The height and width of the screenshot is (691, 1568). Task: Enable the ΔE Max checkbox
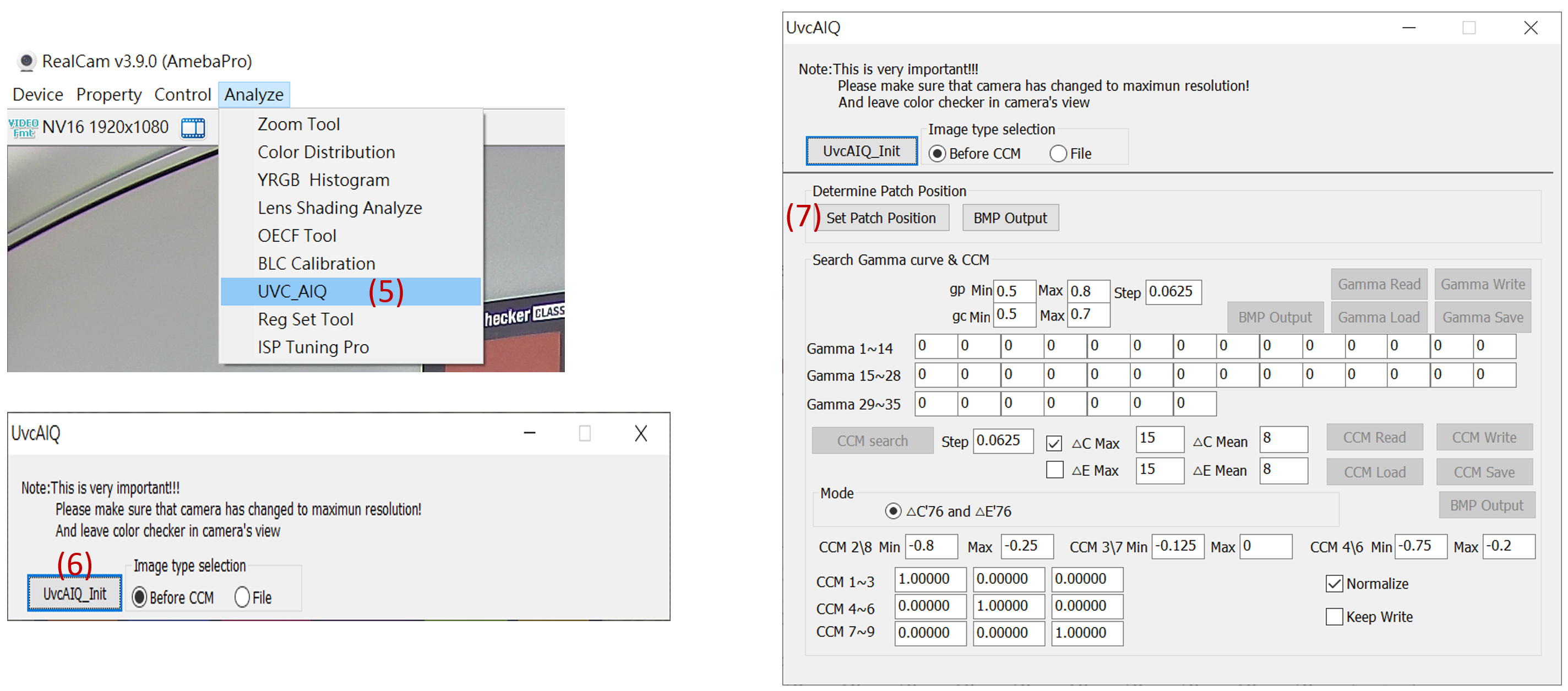click(1054, 470)
